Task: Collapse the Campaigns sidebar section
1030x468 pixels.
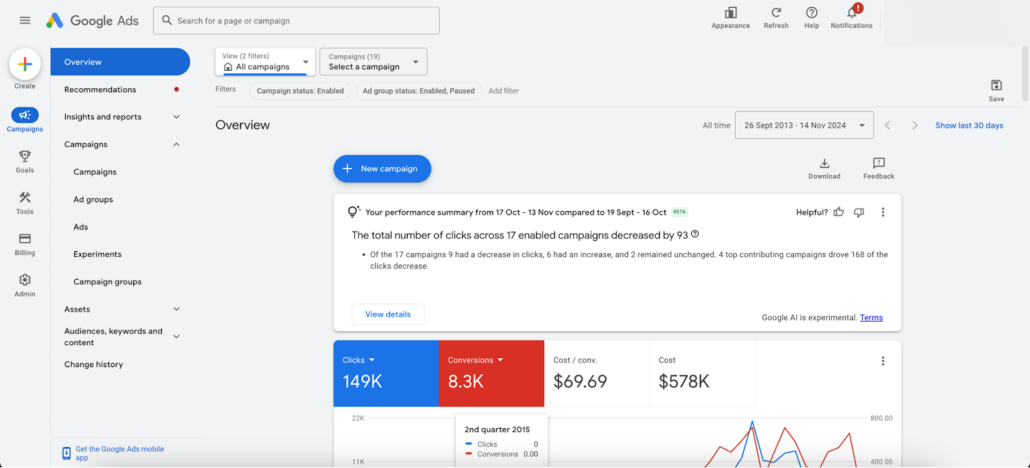Action: pos(176,145)
